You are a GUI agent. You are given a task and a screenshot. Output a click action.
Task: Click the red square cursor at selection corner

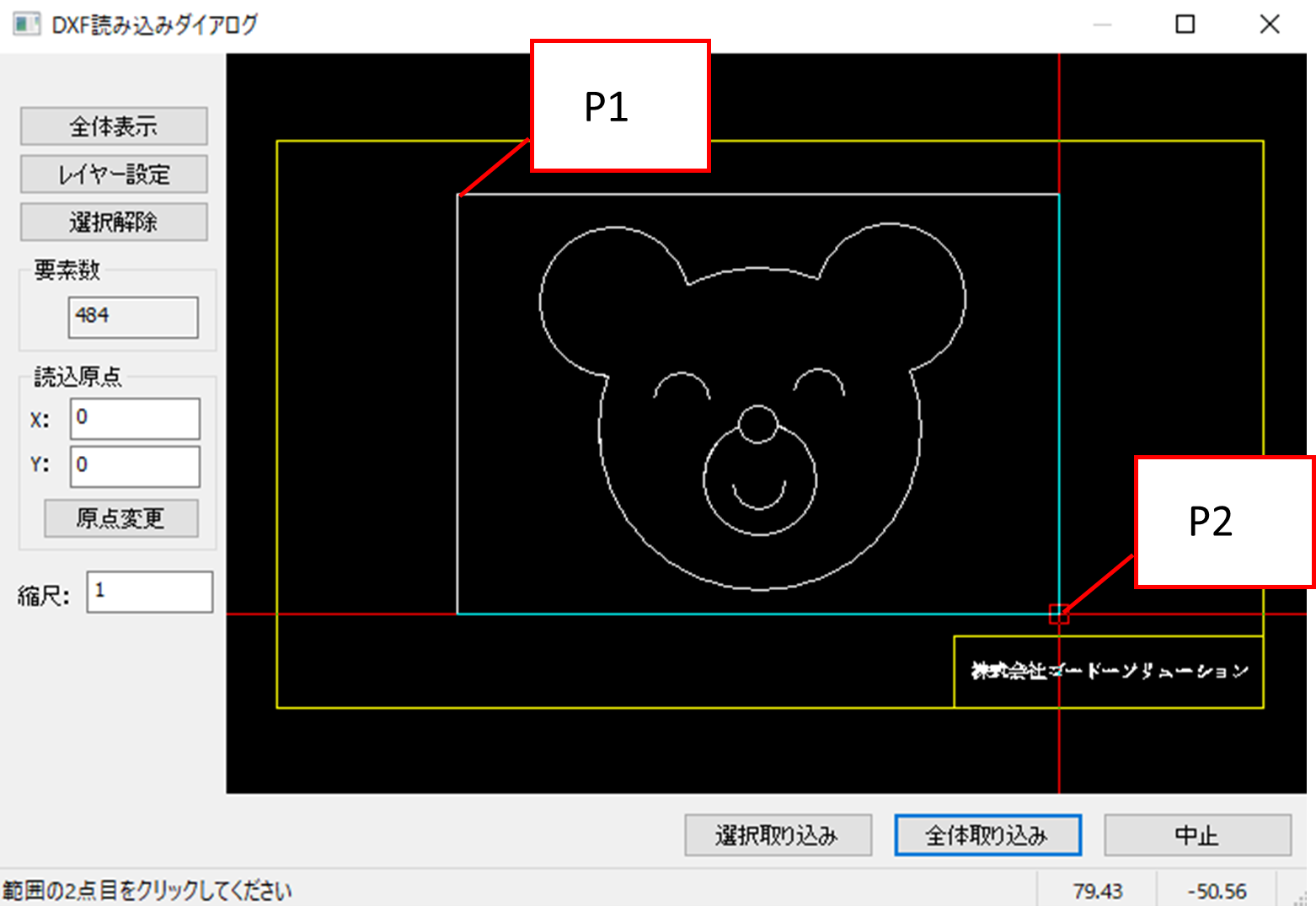point(1059,614)
